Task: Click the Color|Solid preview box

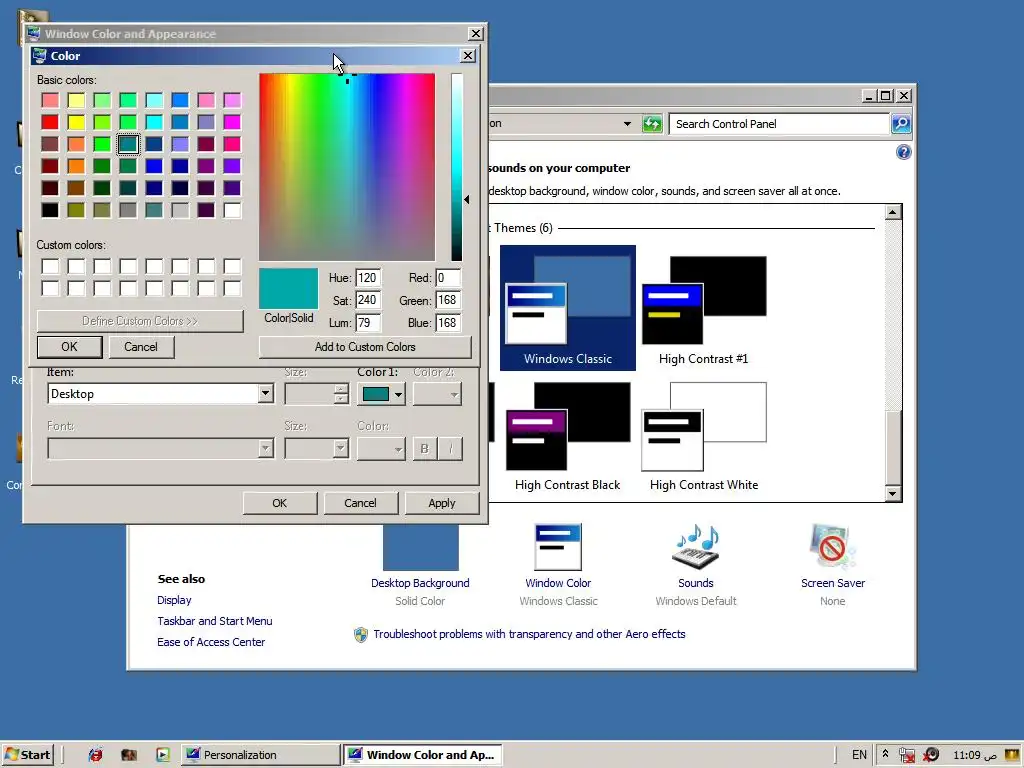Action: click(289, 288)
